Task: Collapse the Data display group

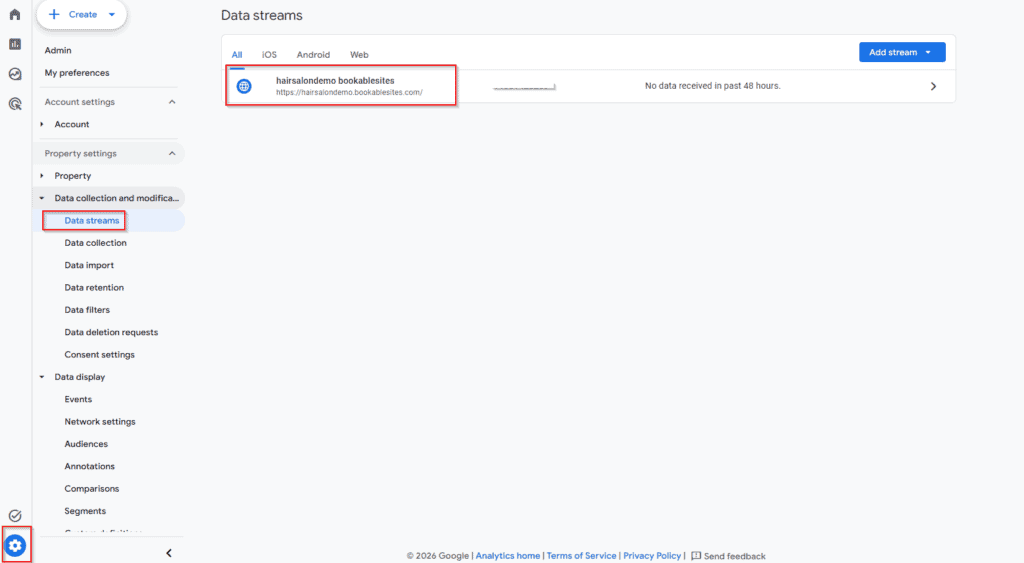Action: click(x=42, y=377)
